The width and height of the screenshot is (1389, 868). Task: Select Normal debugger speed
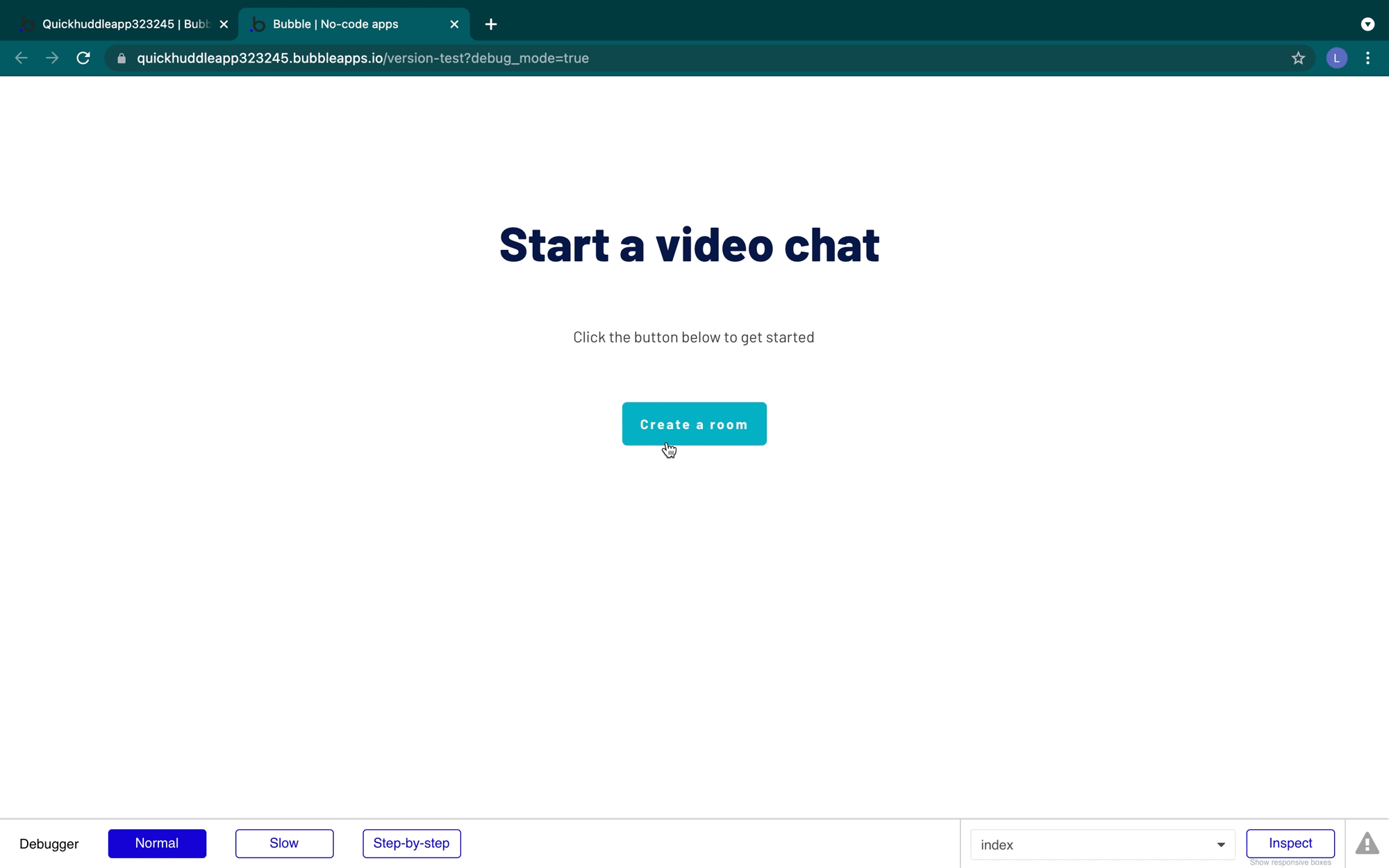pyautogui.click(x=157, y=844)
